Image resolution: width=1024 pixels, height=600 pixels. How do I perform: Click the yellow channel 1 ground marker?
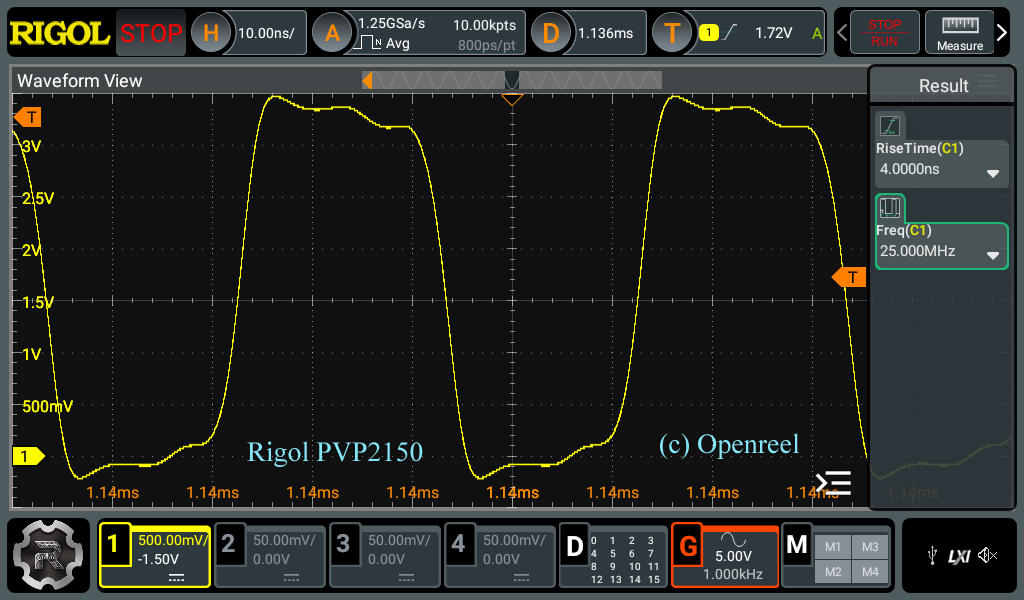click(x=28, y=456)
